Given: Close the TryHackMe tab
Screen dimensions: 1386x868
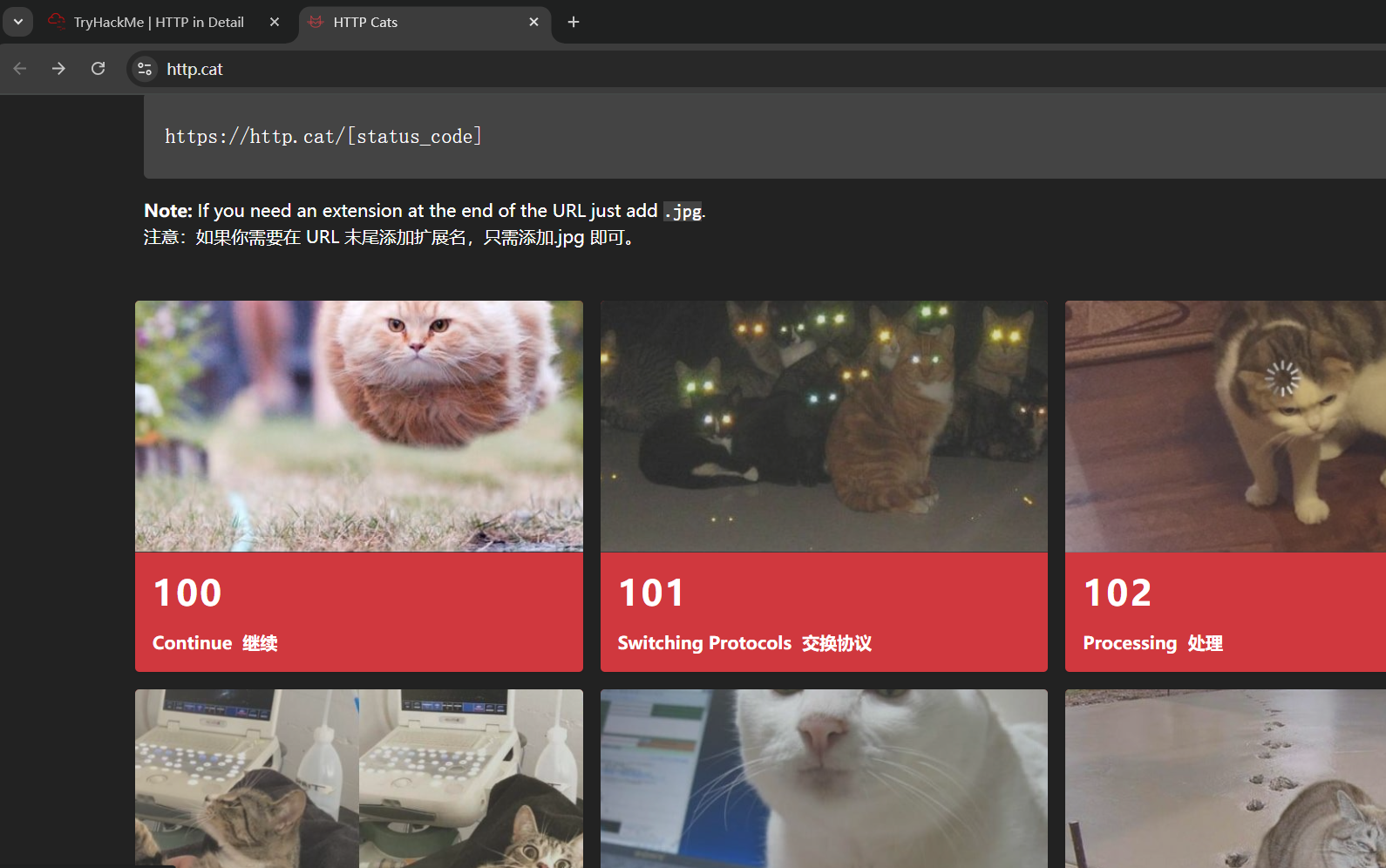Looking at the screenshot, I should coord(275,22).
